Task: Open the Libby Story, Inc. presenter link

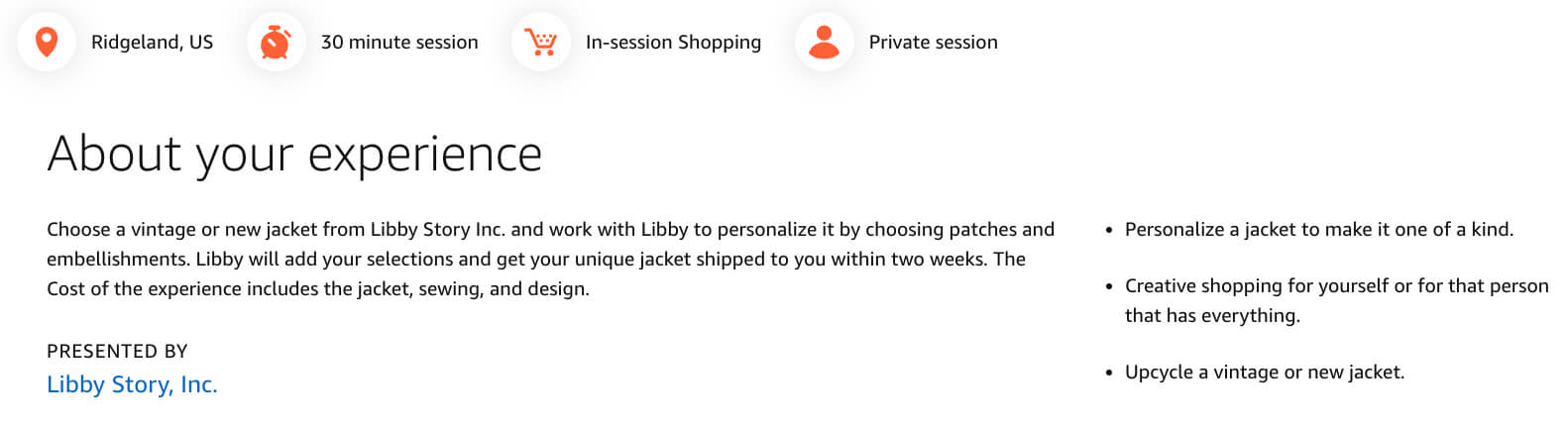Action: (132, 384)
